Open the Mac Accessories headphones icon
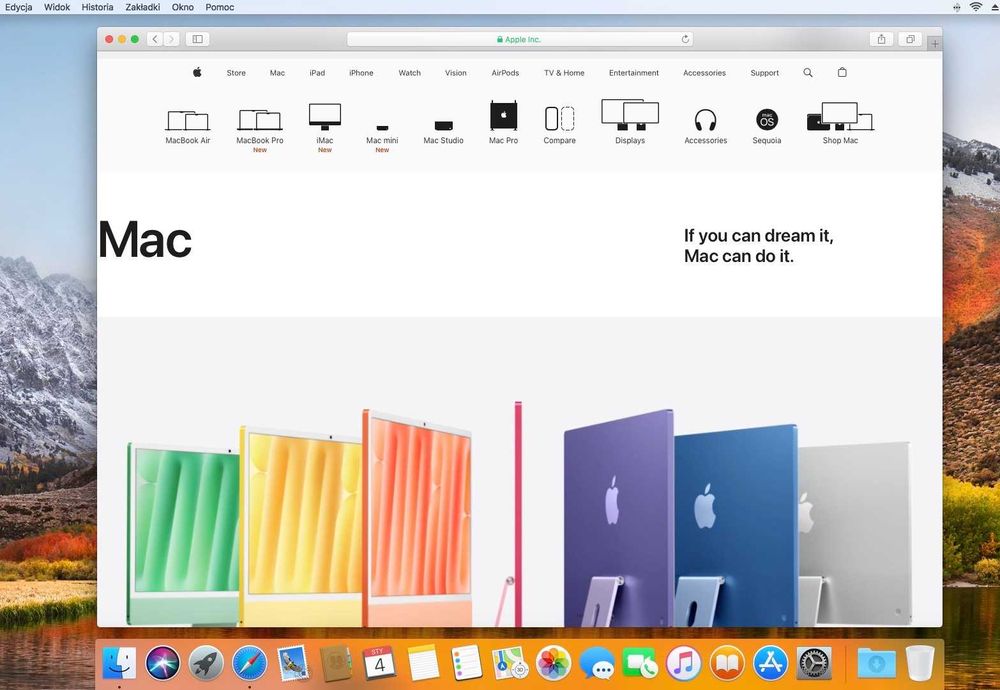This screenshot has width=1000, height=690. coord(705,120)
